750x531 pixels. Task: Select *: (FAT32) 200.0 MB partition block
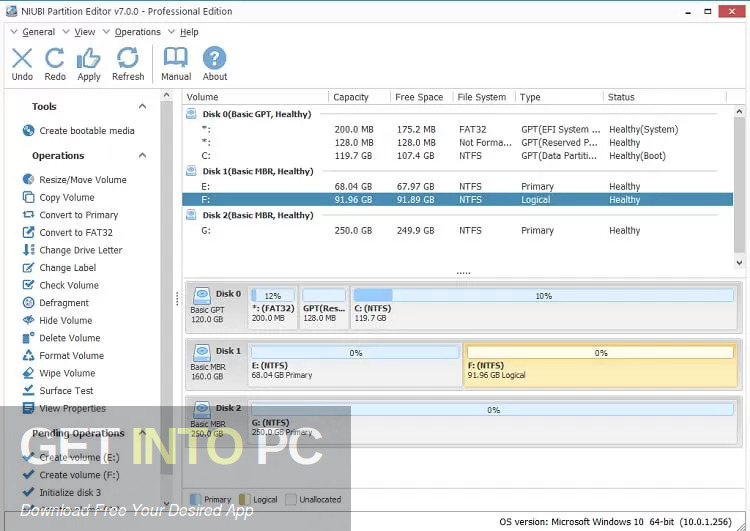pyautogui.click(x=273, y=307)
